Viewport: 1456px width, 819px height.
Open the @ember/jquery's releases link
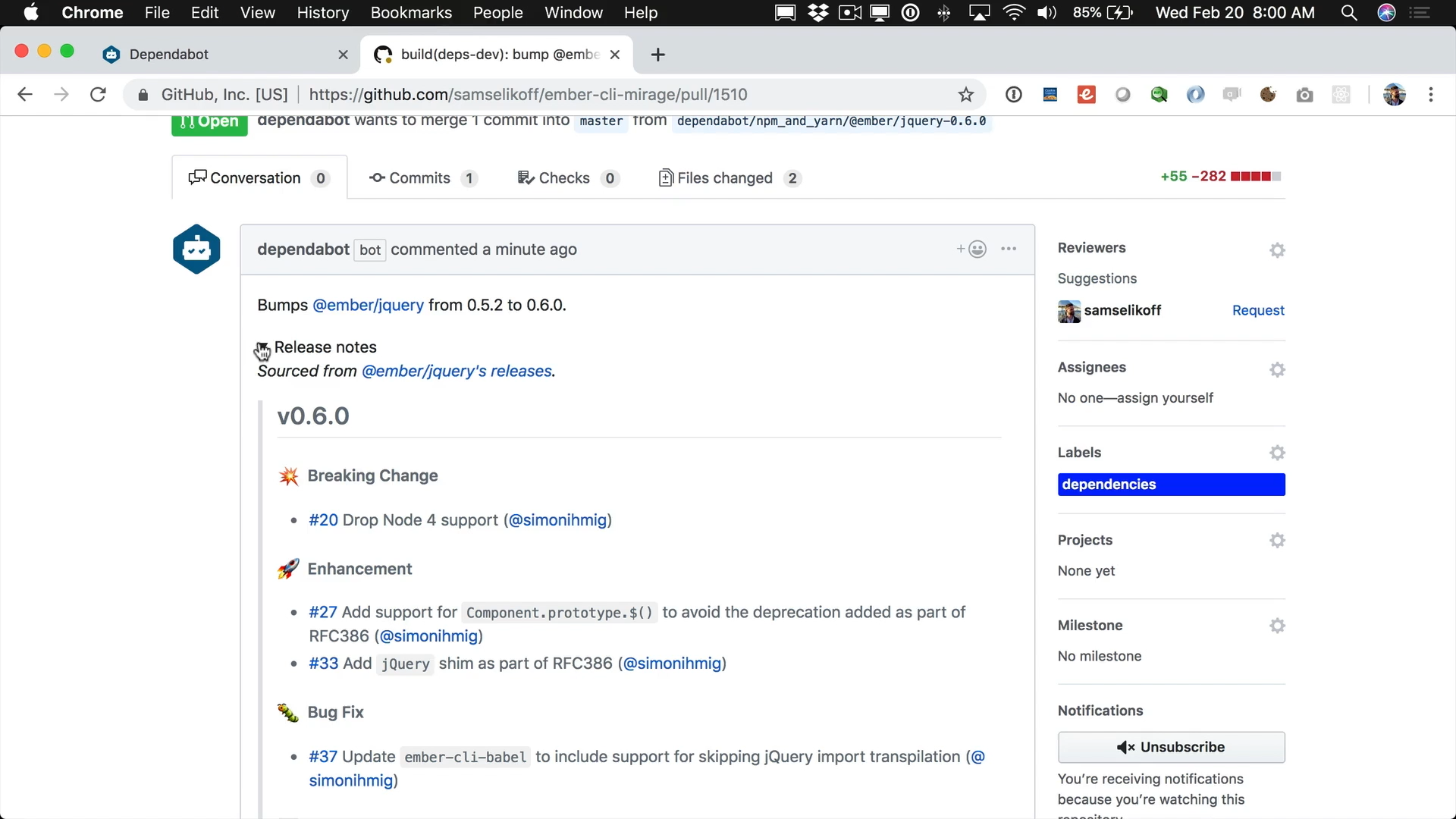coord(457,371)
